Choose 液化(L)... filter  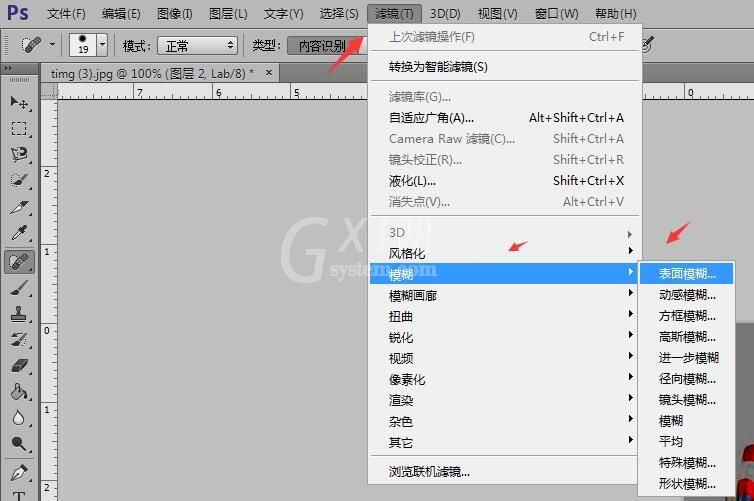pyautogui.click(x=505, y=181)
